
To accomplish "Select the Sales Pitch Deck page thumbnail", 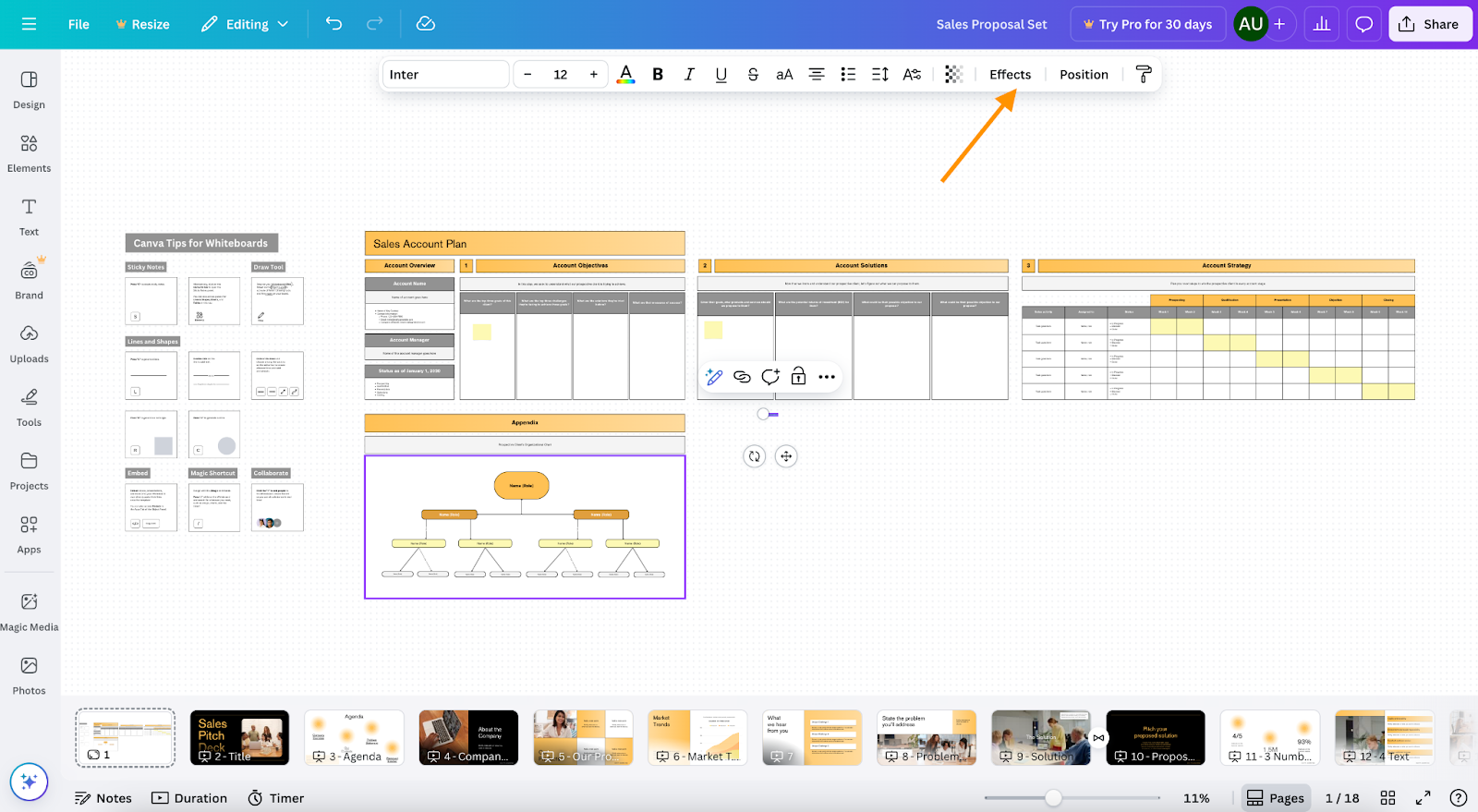I will click(x=239, y=737).
